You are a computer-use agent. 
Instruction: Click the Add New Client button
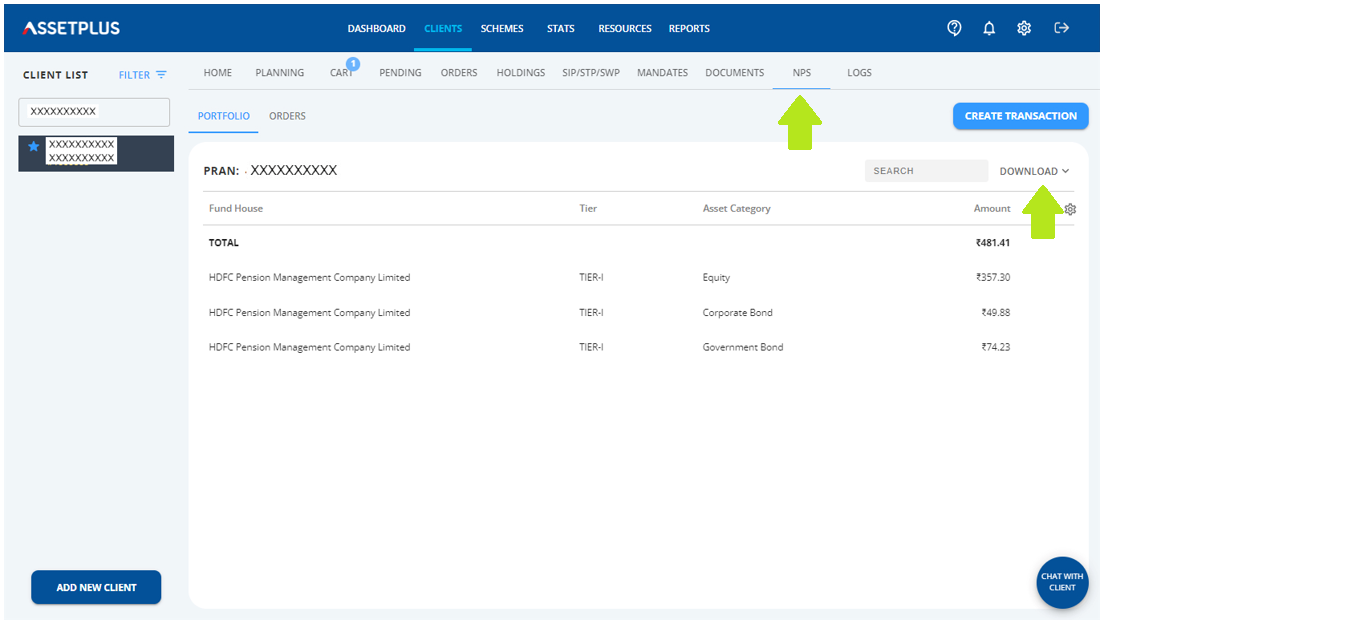[x=96, y=587]
